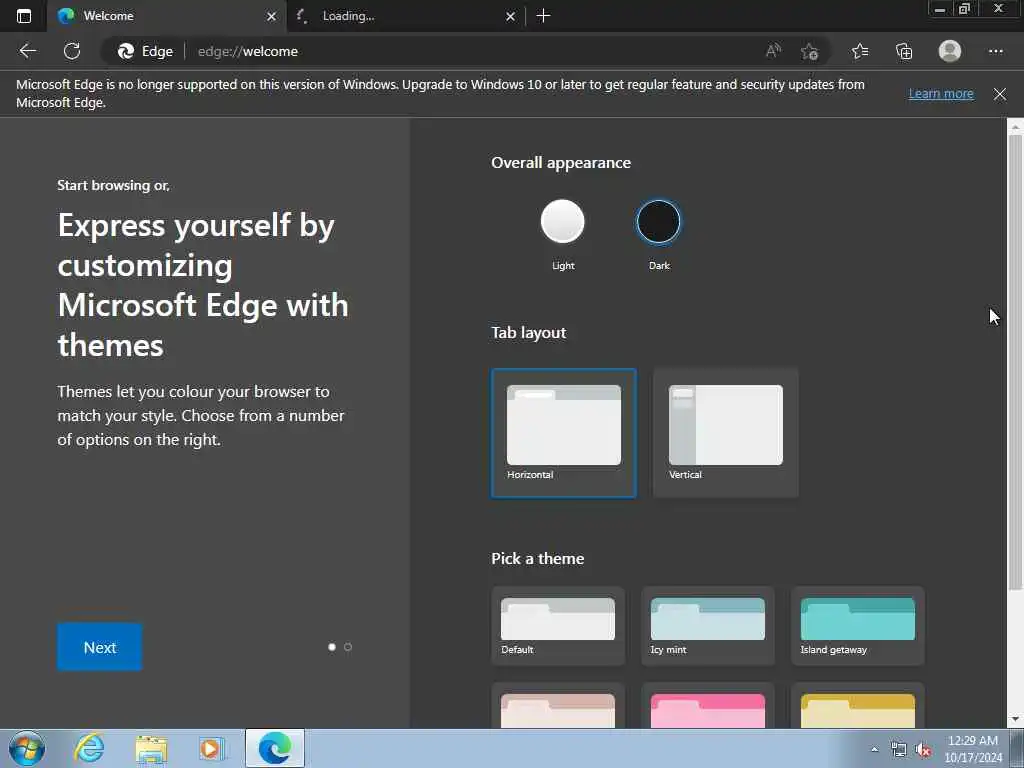Reload the page with refresh icon
The image size is (1024, 768).
[x=72, y=51]
